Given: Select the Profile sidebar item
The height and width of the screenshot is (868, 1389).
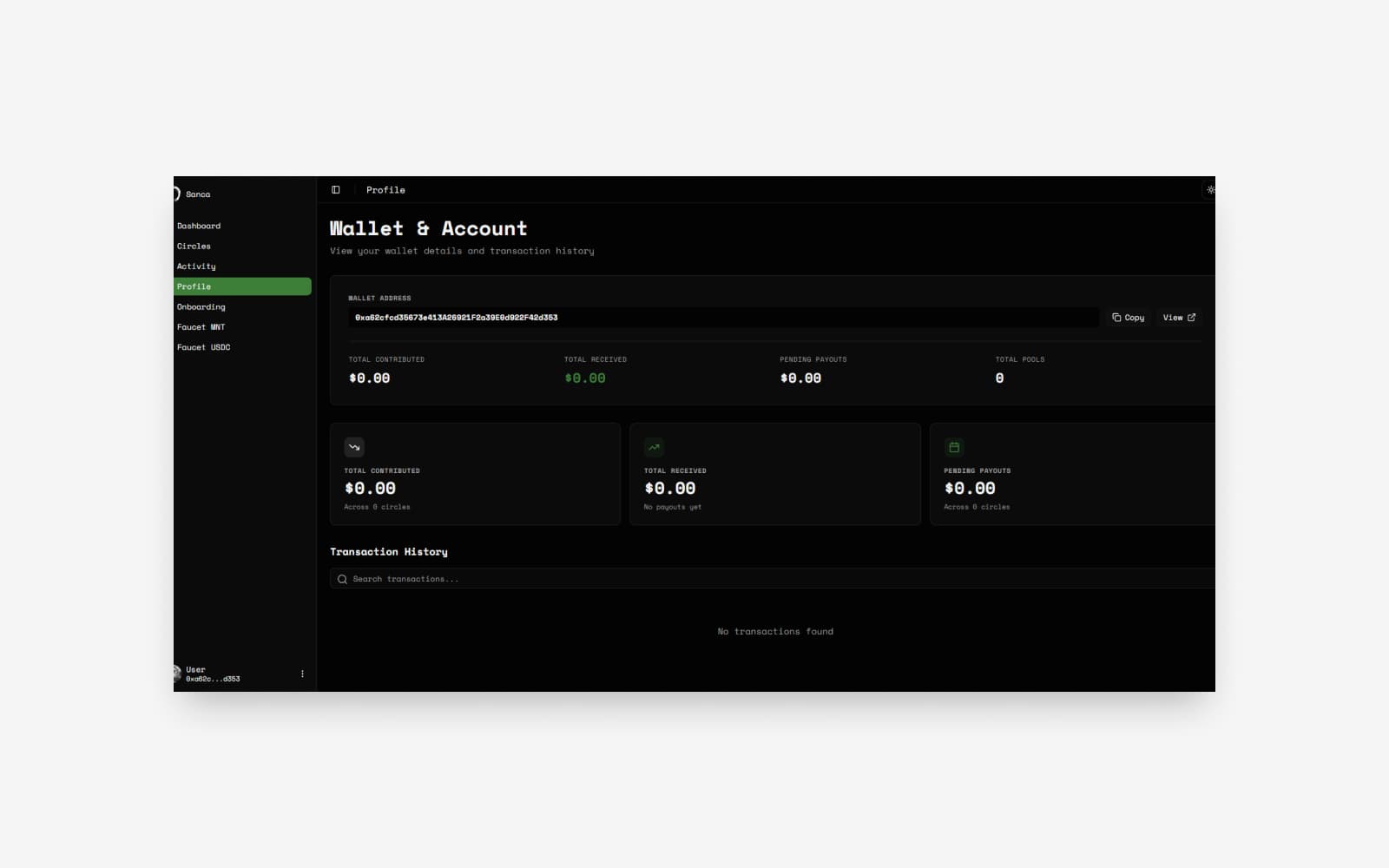Looking at the screenshot, I should tap(241, 286).
